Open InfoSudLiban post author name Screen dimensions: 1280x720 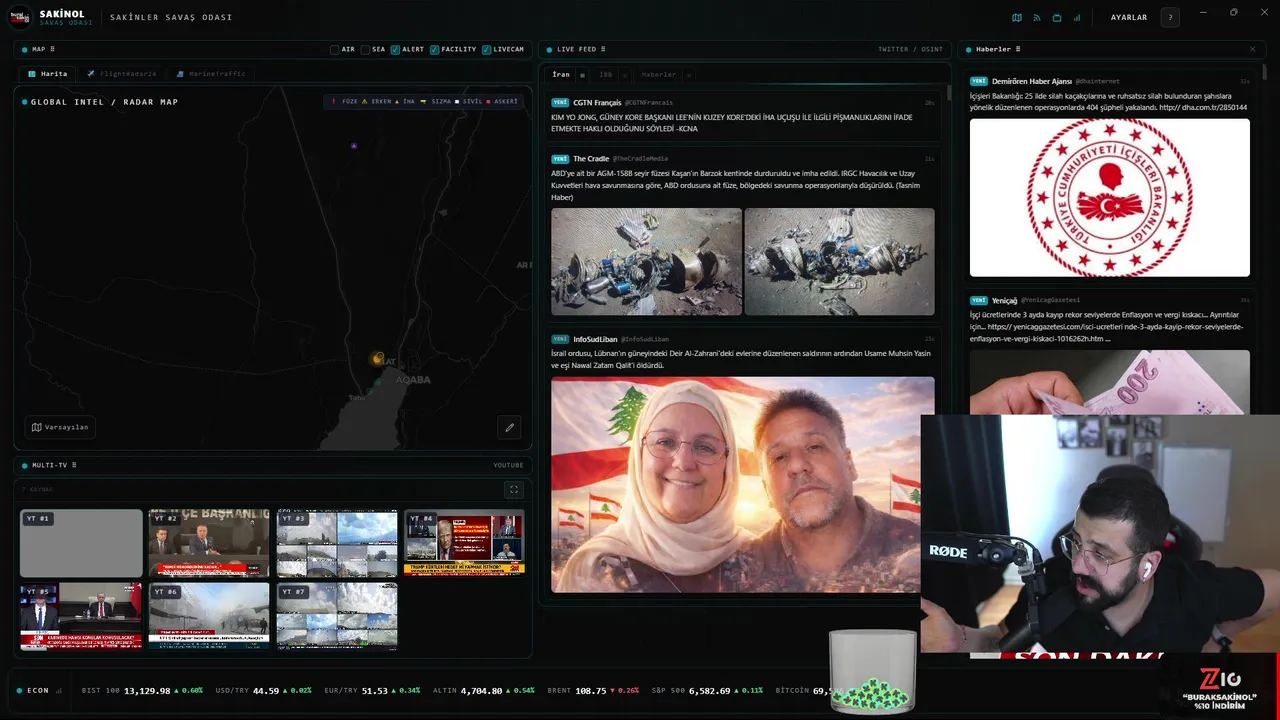pos(595,339)
